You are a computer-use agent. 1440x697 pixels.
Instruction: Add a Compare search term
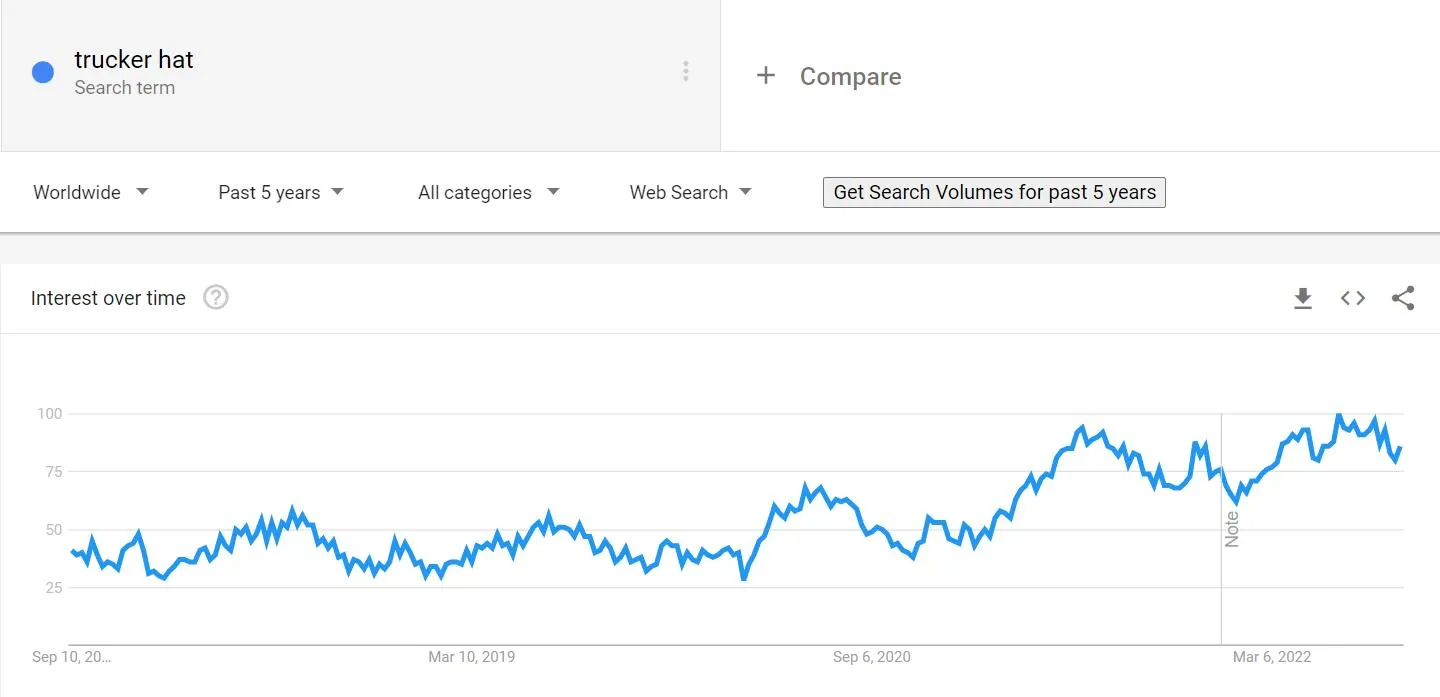click(x=850, y=76)
